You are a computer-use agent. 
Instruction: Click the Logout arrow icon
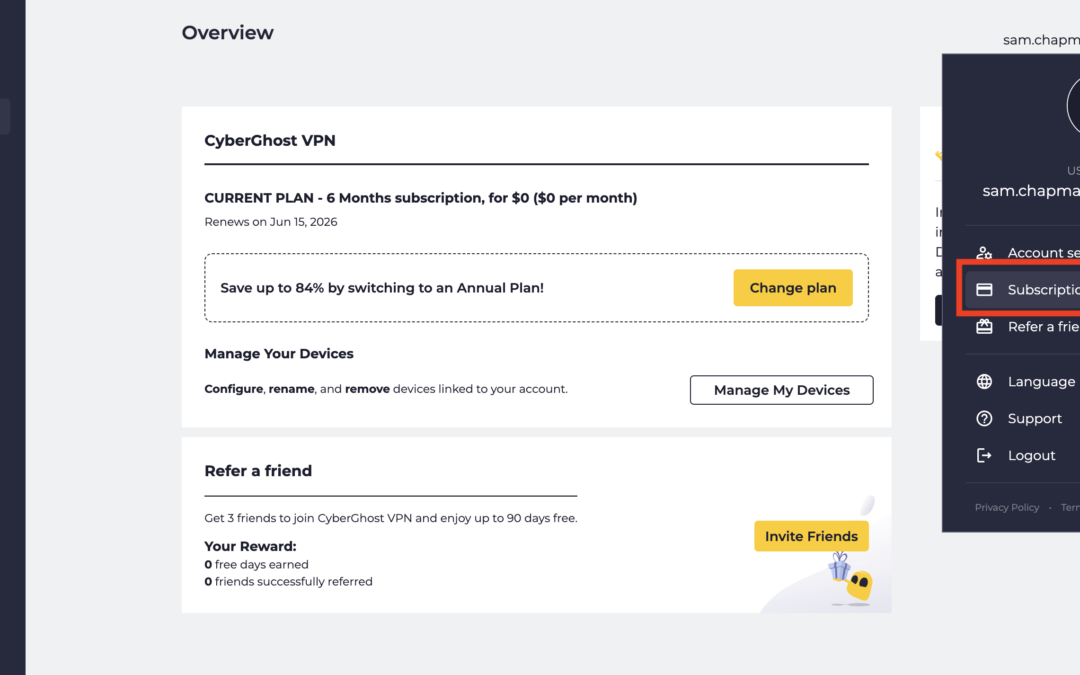984,456
